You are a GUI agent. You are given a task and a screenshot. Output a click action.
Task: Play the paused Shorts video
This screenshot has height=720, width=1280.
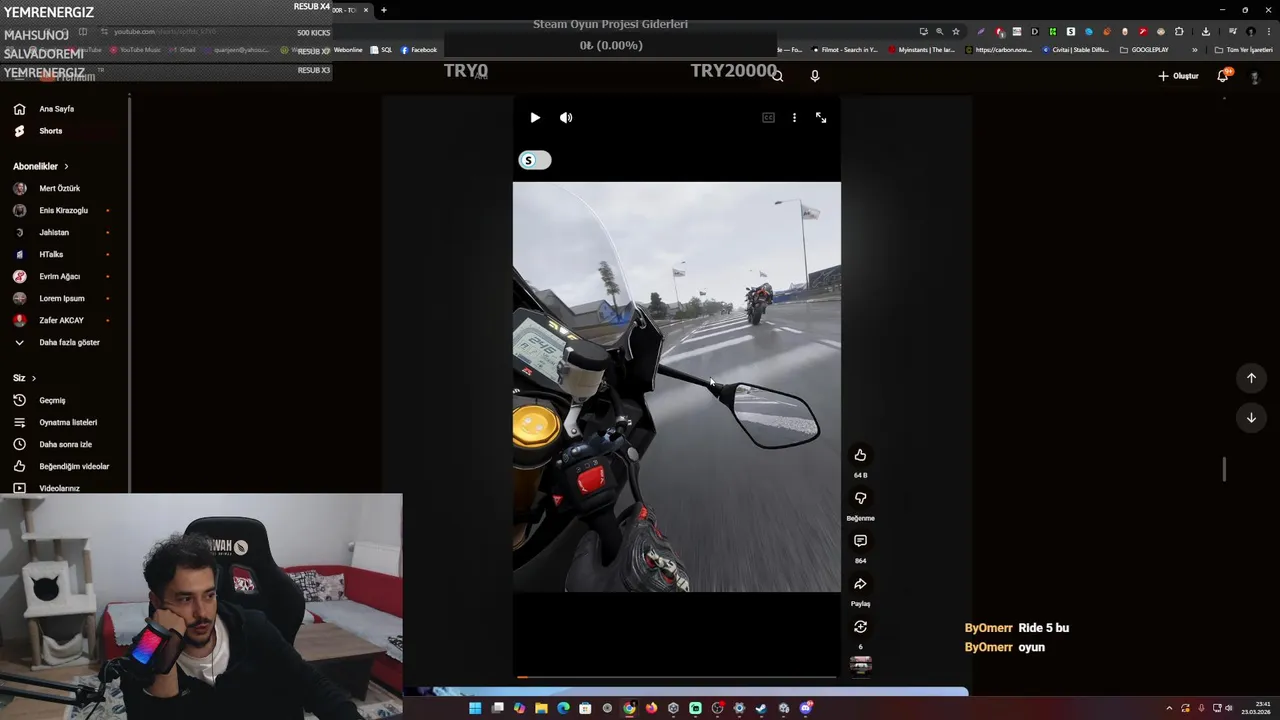click(x=535, y=118)
